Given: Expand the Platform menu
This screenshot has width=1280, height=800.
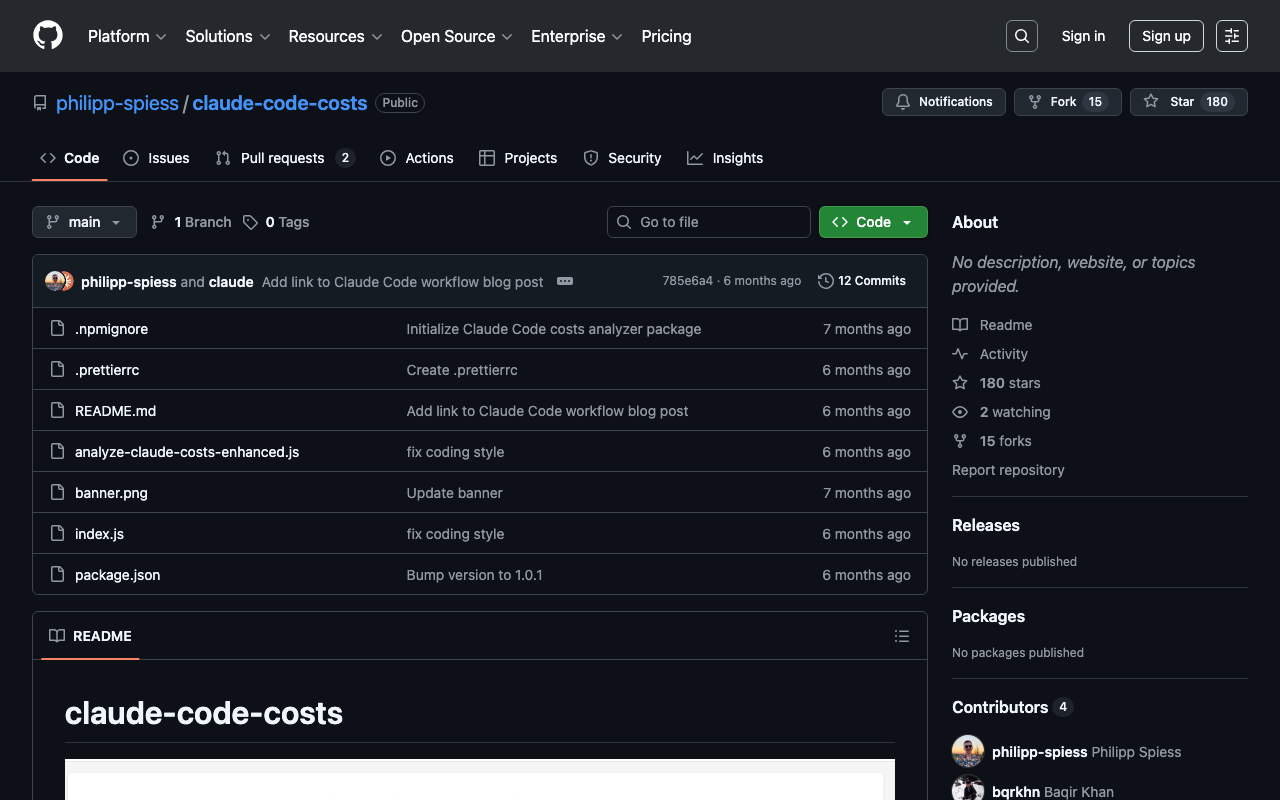Looking at the screenshot, I should [x=126, y=36].
